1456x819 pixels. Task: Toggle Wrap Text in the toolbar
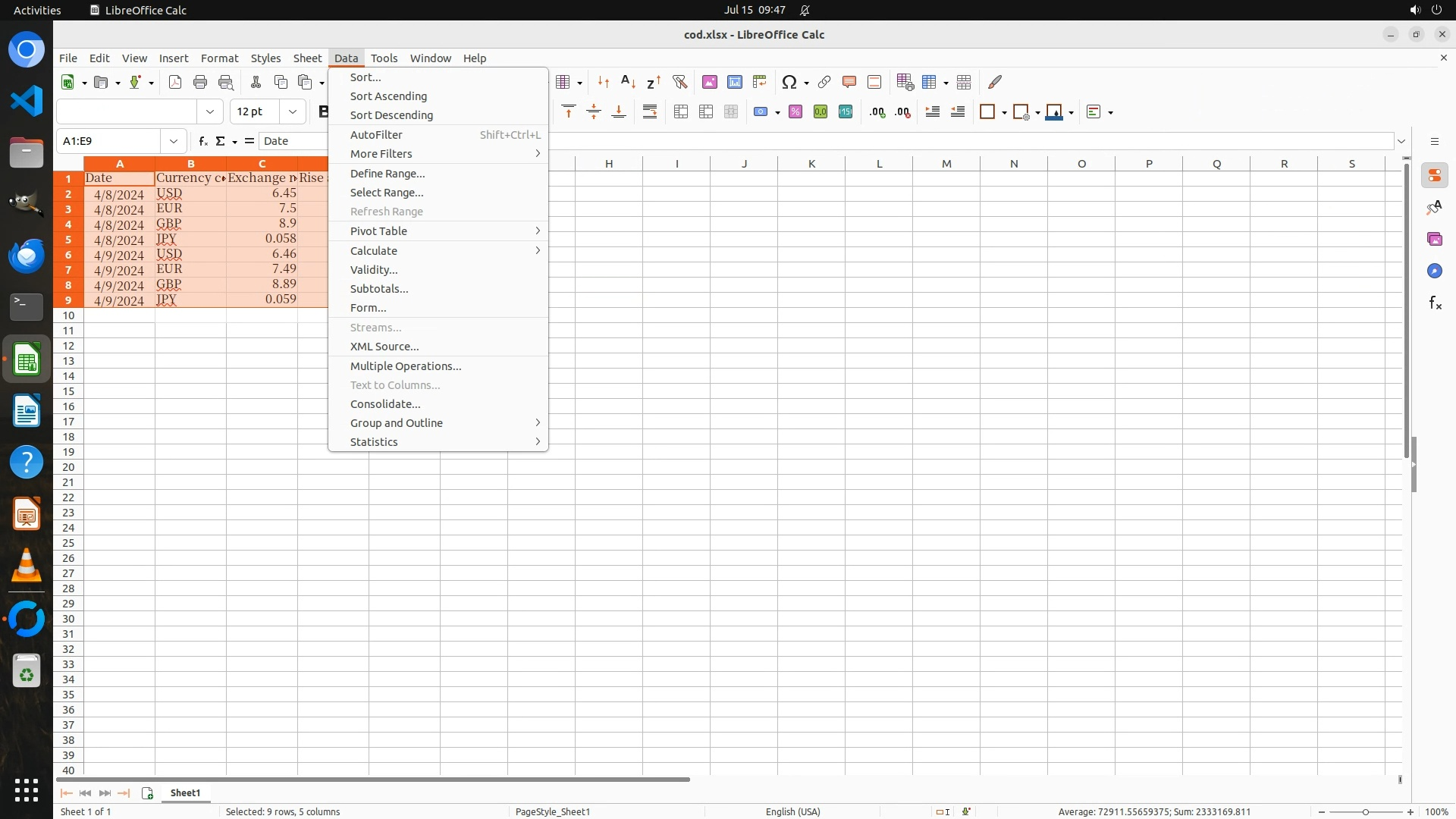(650, 112)
